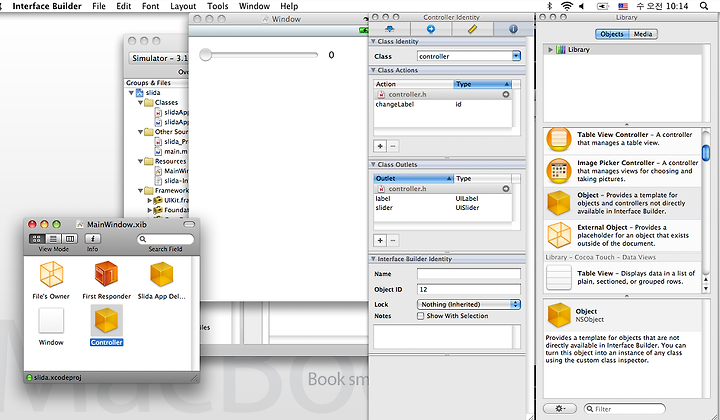Switch to icon view mode
Screen dimensions: 720x420
coord(36,239)
